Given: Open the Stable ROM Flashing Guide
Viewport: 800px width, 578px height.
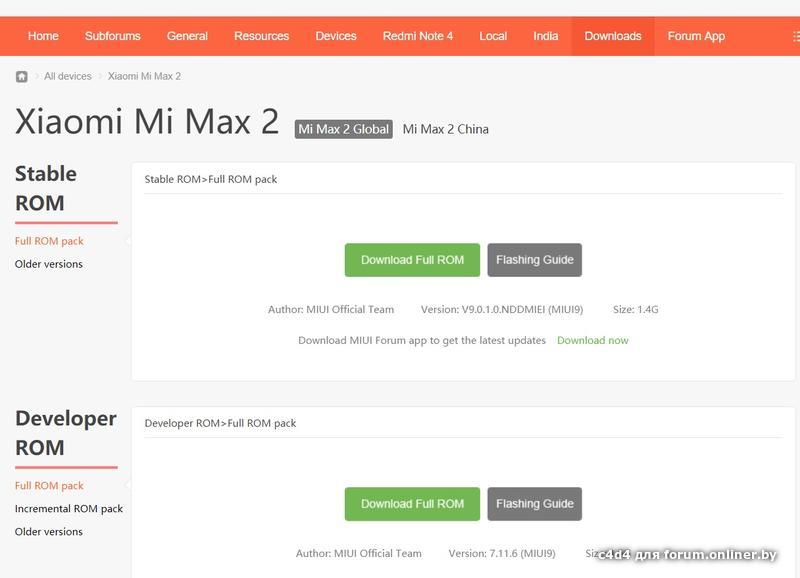Looking at the screenshot, I should point(535,260).
